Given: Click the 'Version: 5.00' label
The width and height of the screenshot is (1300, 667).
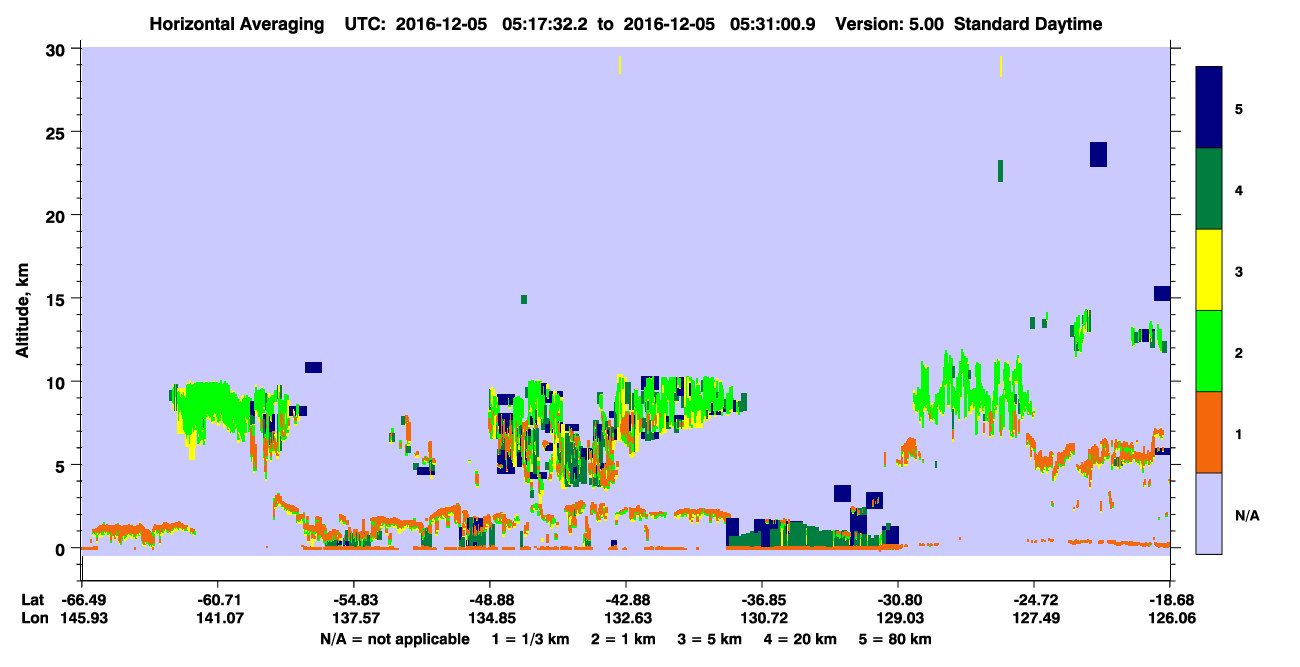Looking at the screenshot, I should [888, 24].
